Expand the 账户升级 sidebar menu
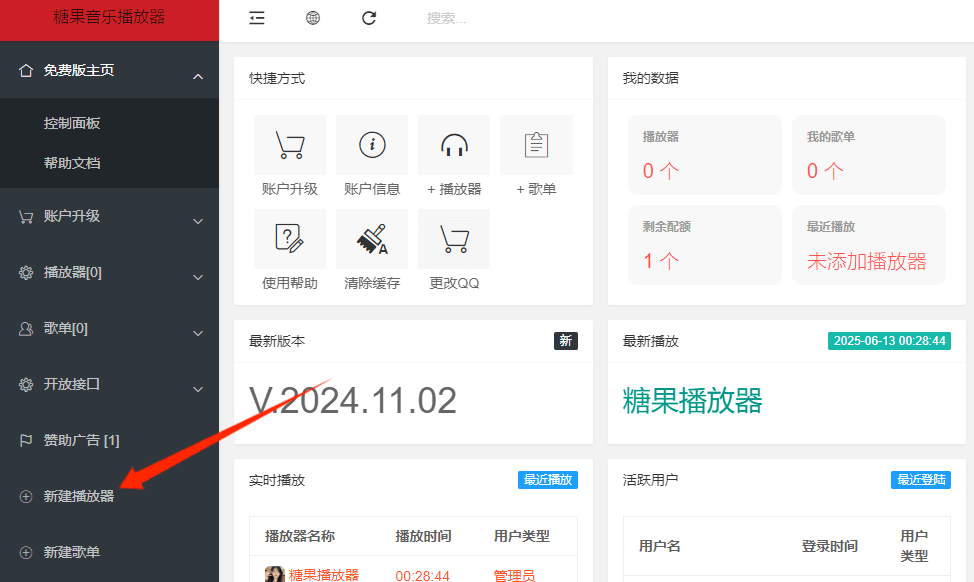Screen dimensions: 974x582 pos(109,216)
